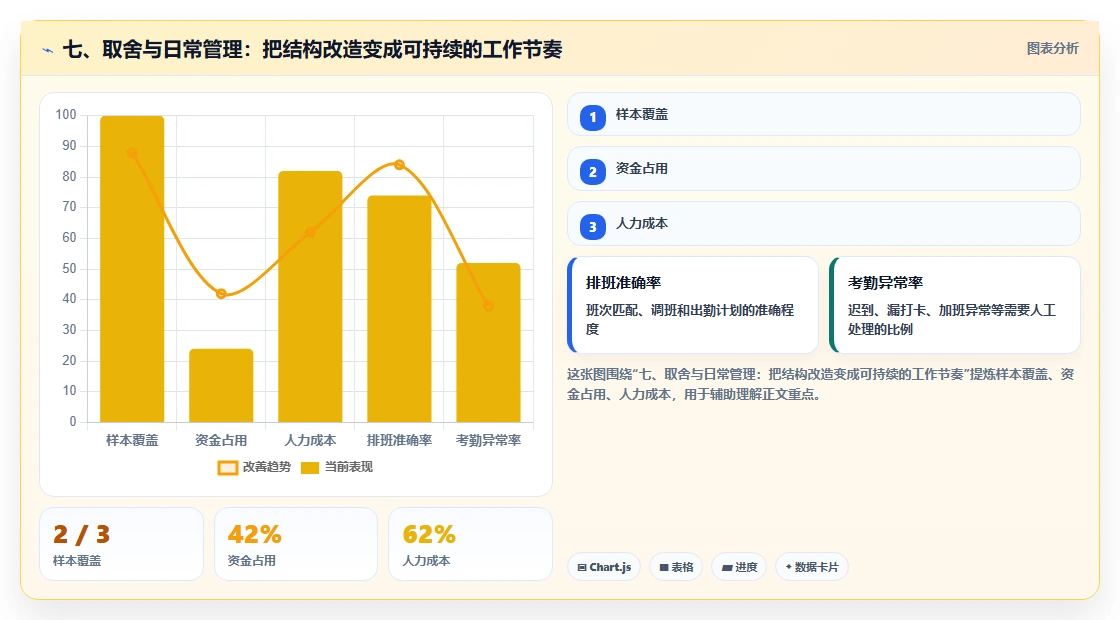This screenshot has width=1120, height=620.
Task: Click the 当前表现 legend color box
Action: click(309, 468)
